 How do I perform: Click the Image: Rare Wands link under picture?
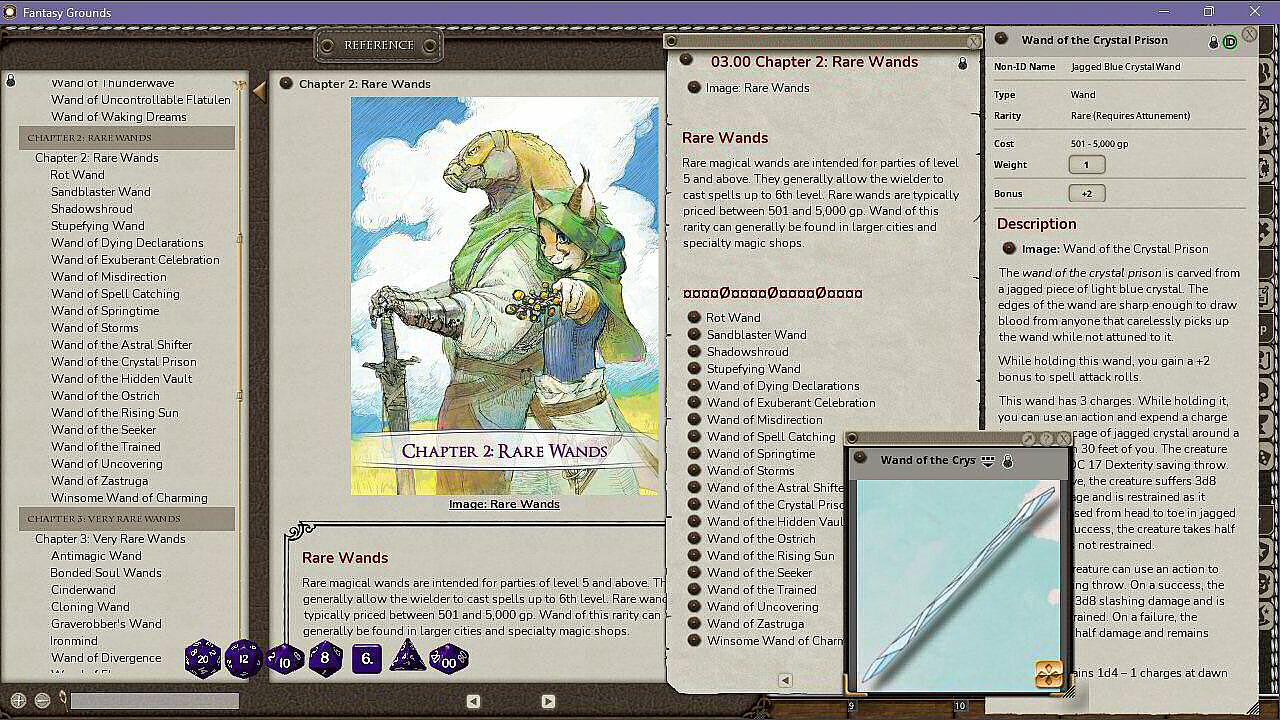tap(504, 504)
